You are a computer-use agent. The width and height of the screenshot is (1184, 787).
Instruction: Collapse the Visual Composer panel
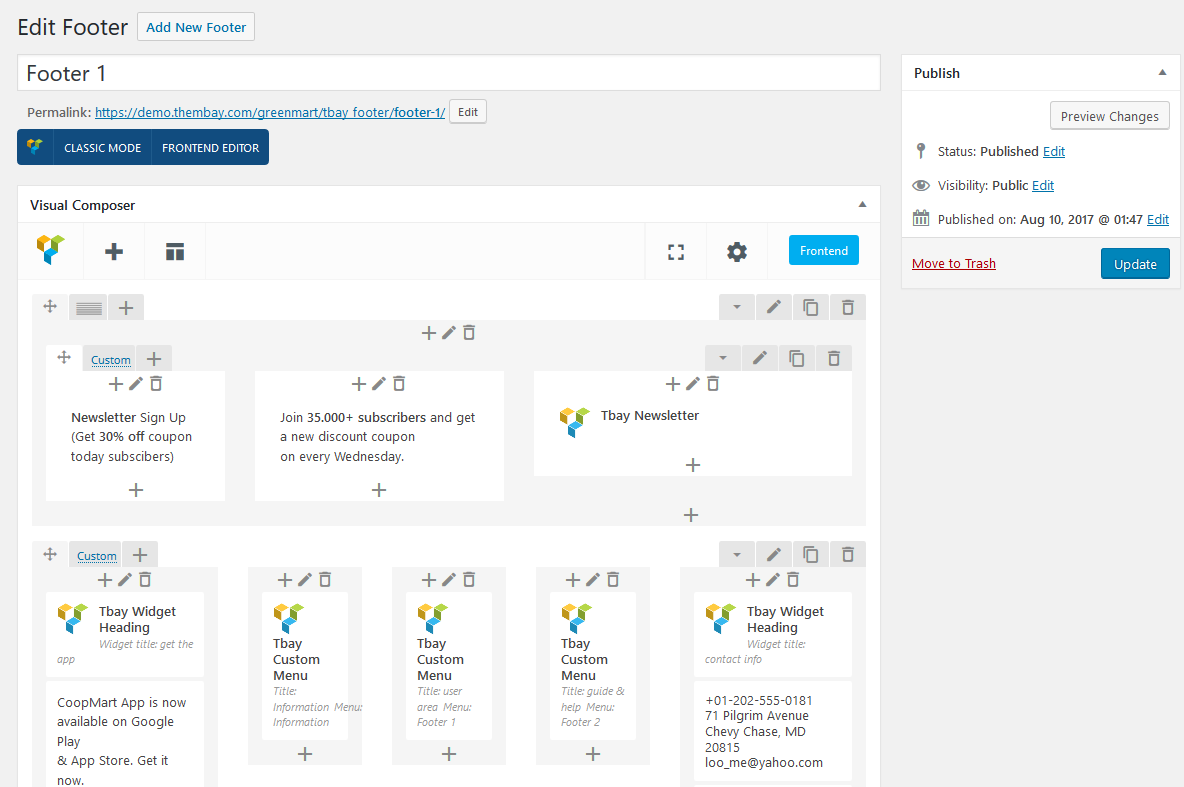click(x=862, y=205)
